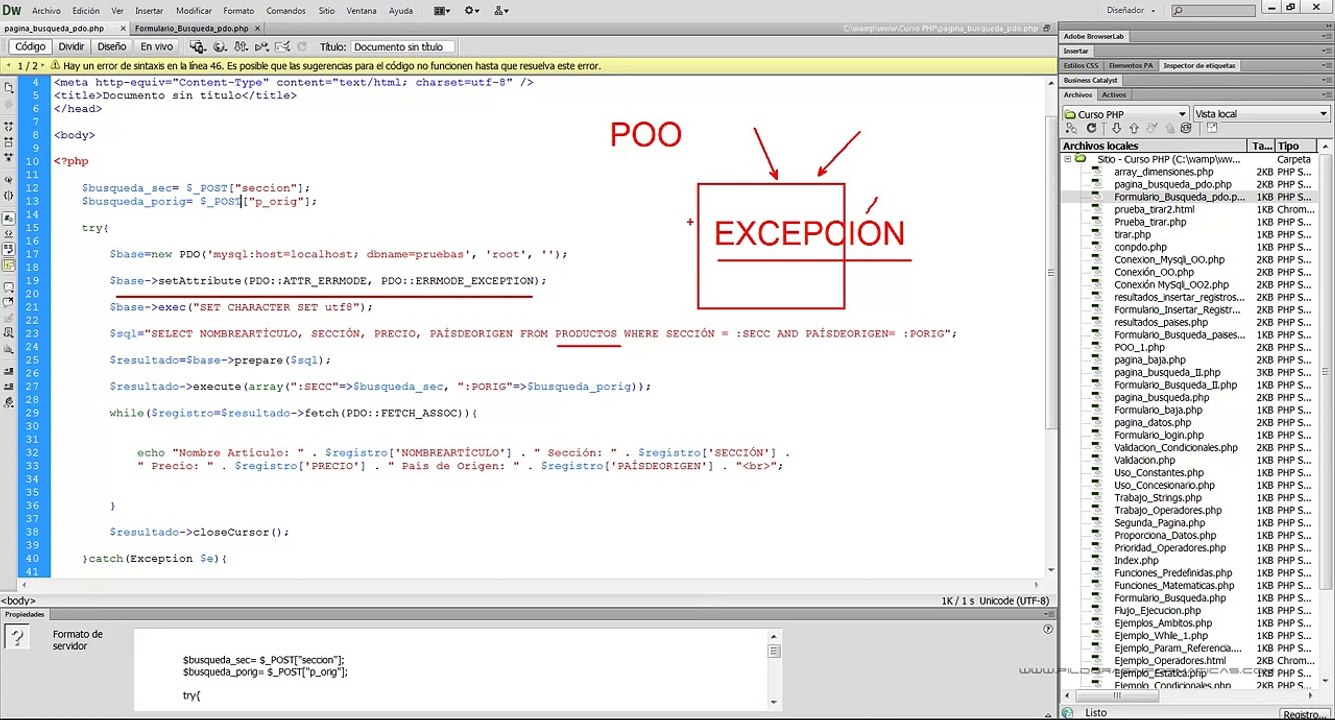This screenshot has height=720, width=1335.
Task: Click the open documents icon in coding toolbar
Action: click(9, 88)
